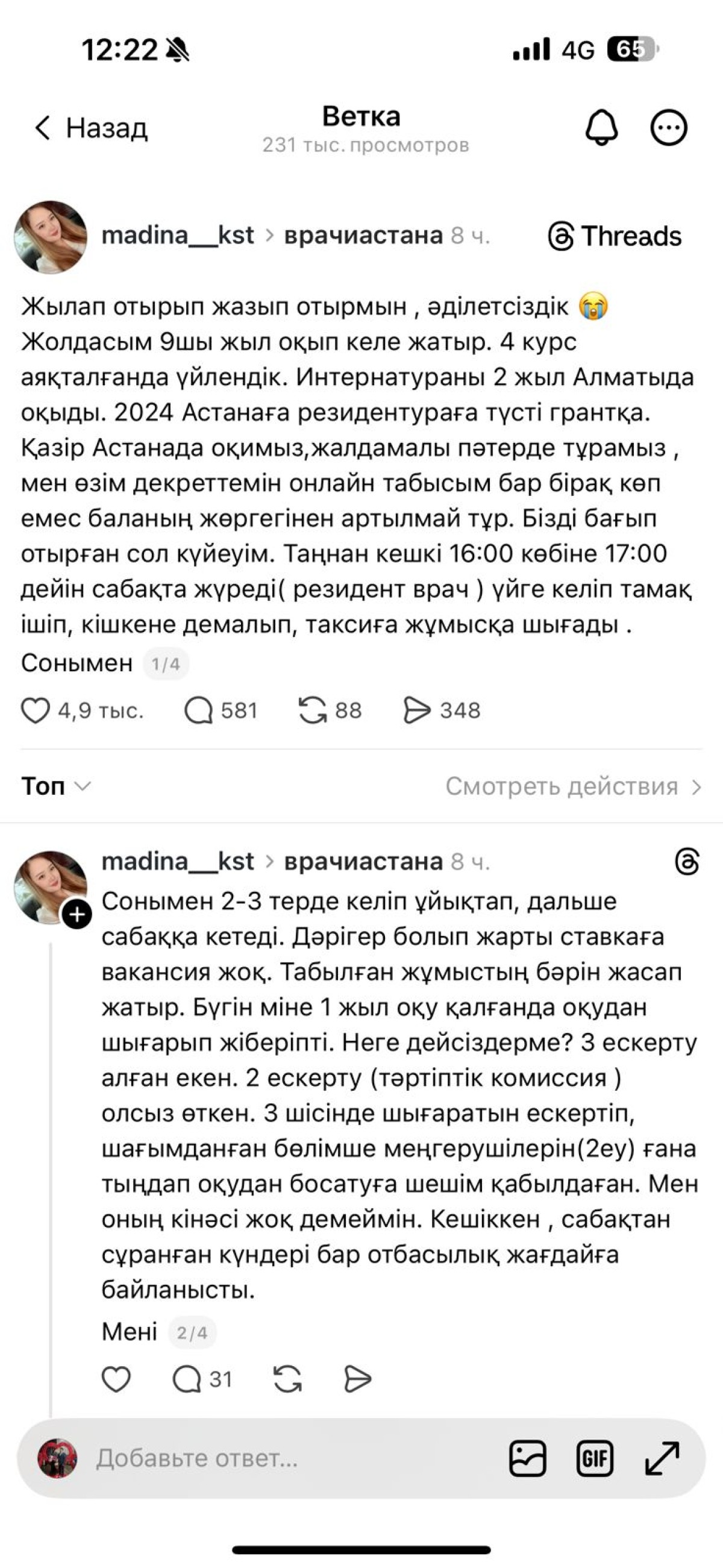723x1568 pixels.
Task: Follow author via plus badge on avatar
Action: click(x=77, y=915)
